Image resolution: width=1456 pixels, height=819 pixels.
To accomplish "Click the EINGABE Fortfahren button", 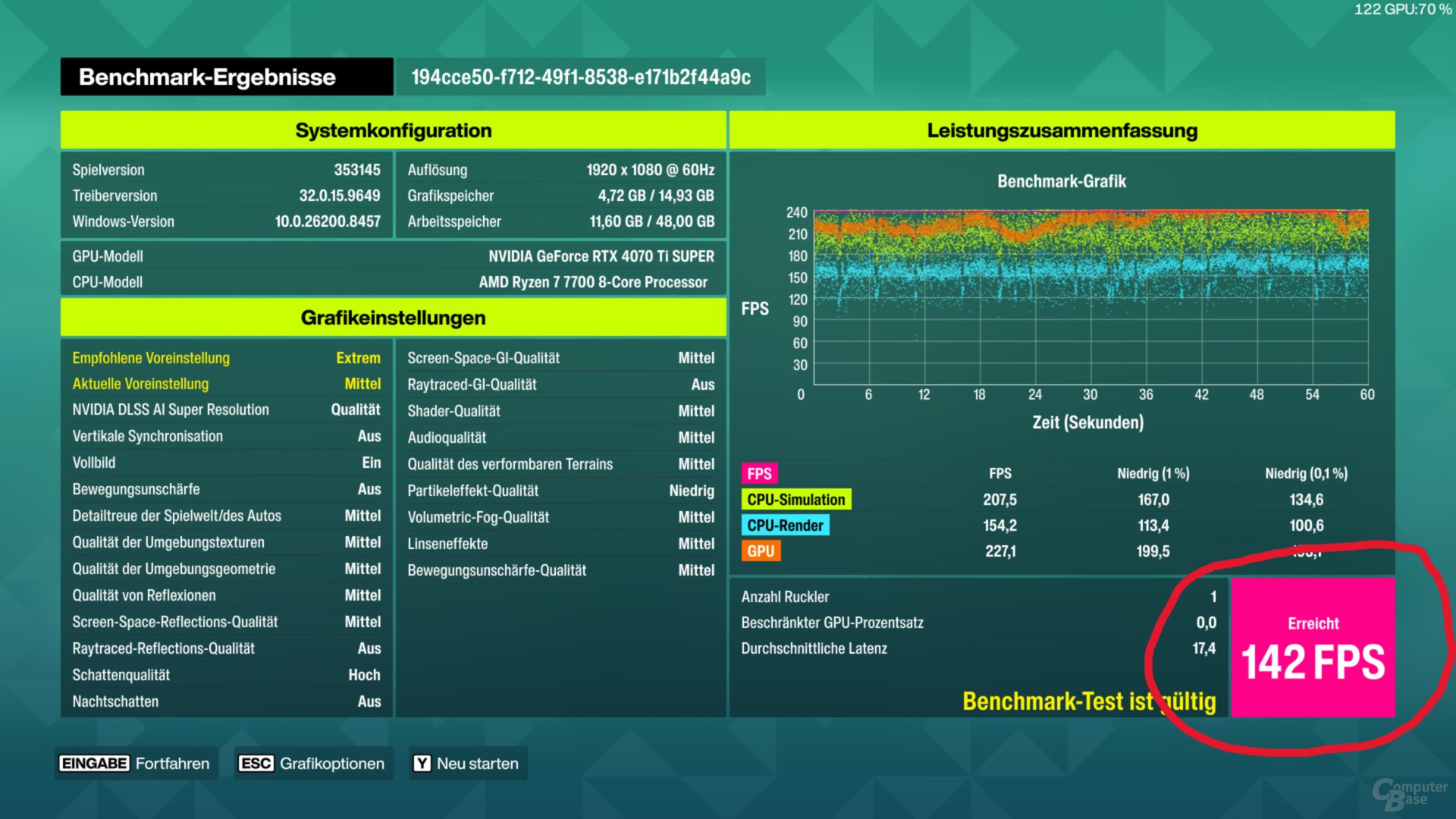I will point(136,764).
